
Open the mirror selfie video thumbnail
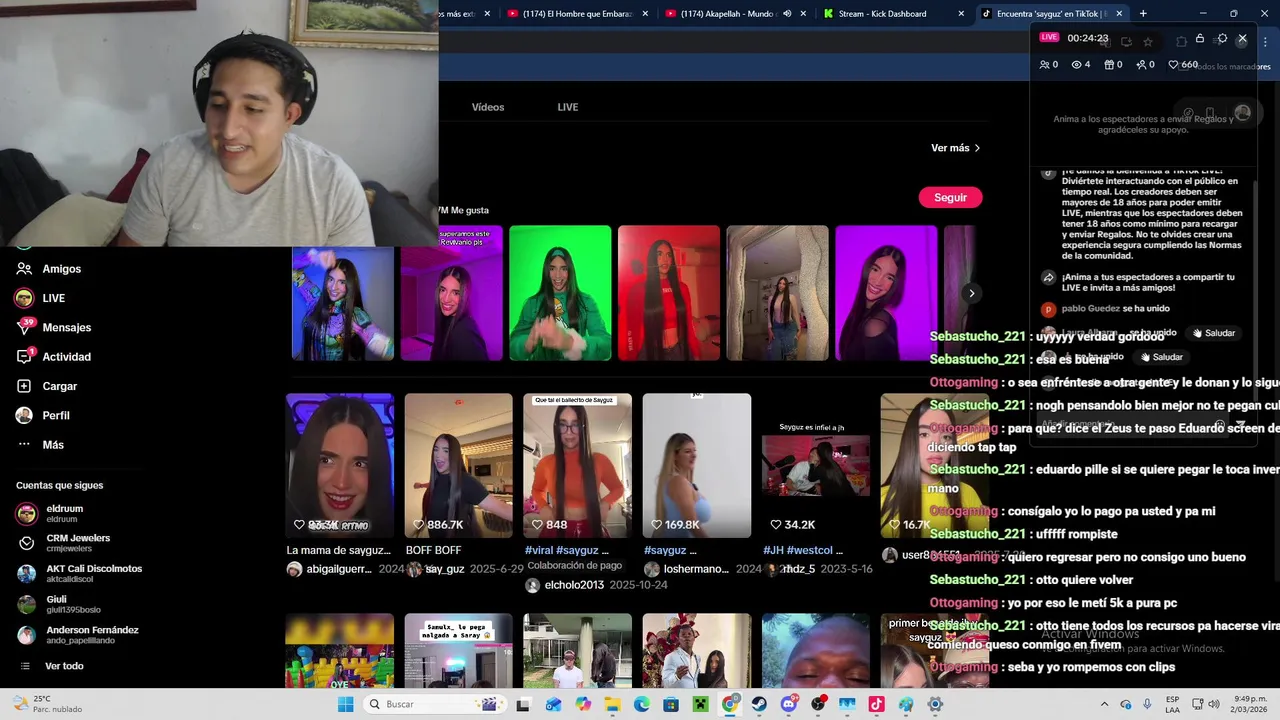pyautogui.click(x=778, y=293)
